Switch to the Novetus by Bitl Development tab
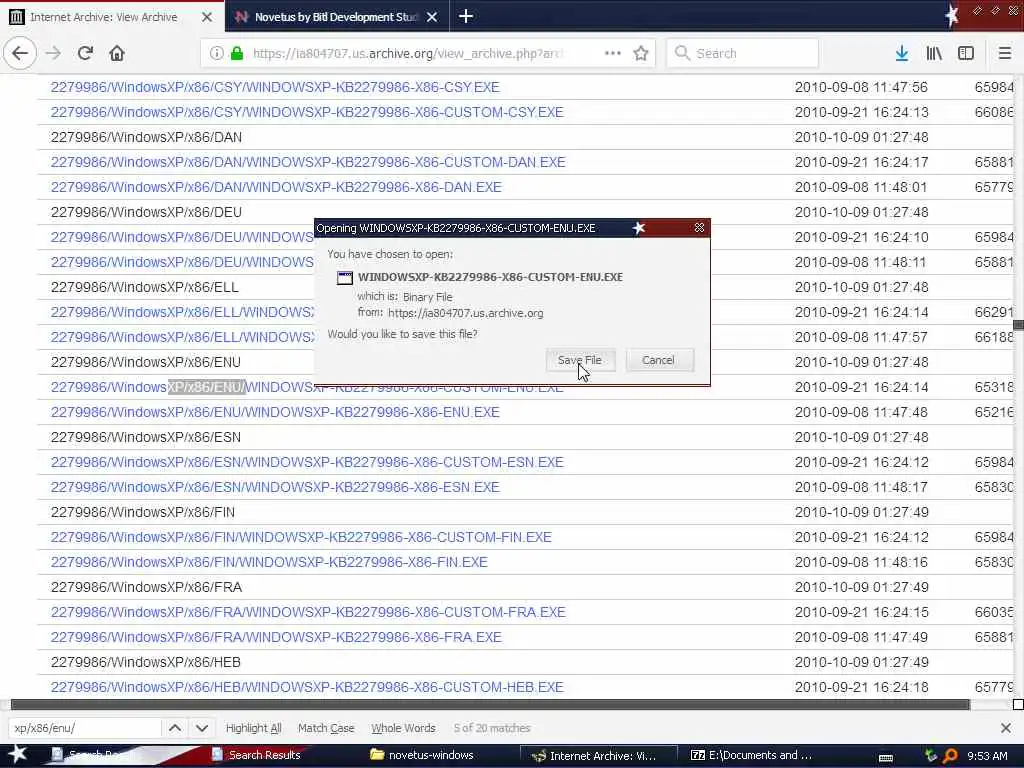This screenshot has height=768, width=1024. (x=337, y=17)
